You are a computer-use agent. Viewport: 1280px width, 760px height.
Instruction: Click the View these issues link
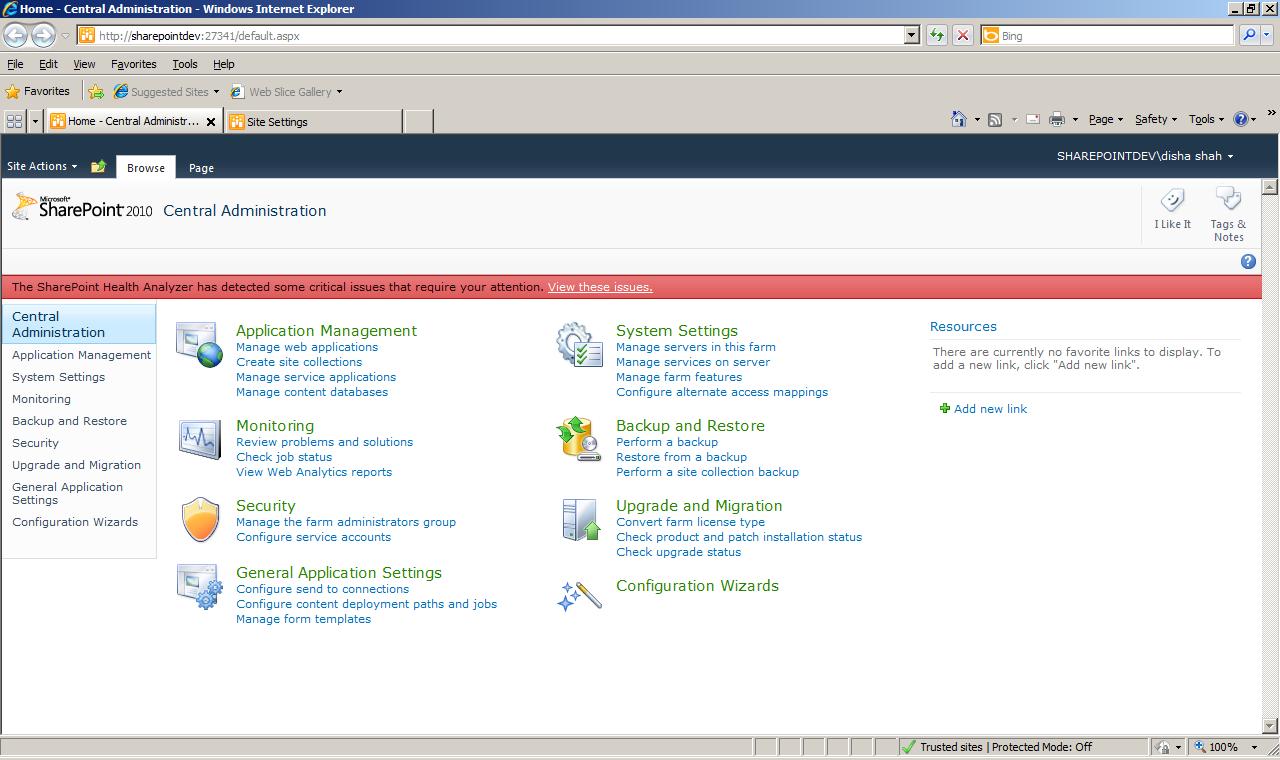(x=599, y=286)
